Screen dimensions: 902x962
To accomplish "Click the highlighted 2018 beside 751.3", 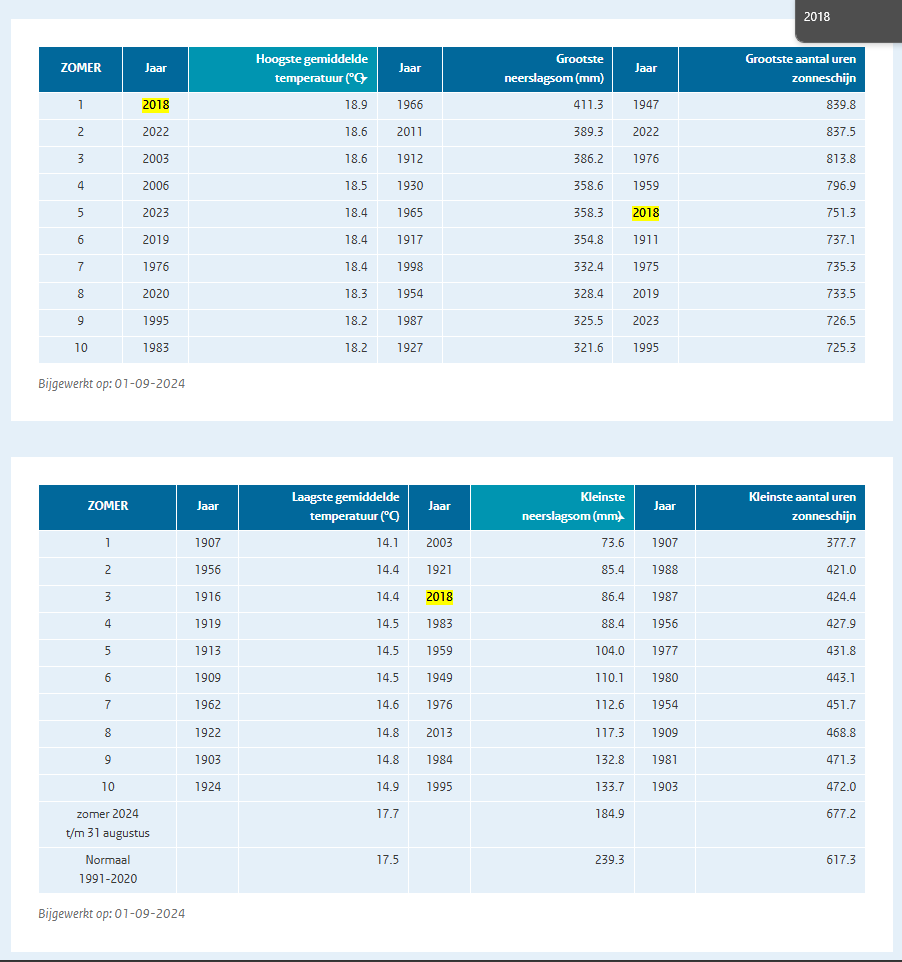I will click(645, 213).
